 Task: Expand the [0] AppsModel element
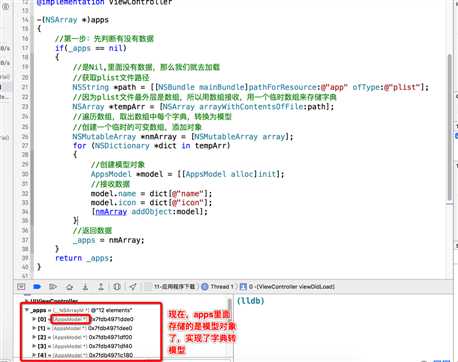click(x=34, y=319)
